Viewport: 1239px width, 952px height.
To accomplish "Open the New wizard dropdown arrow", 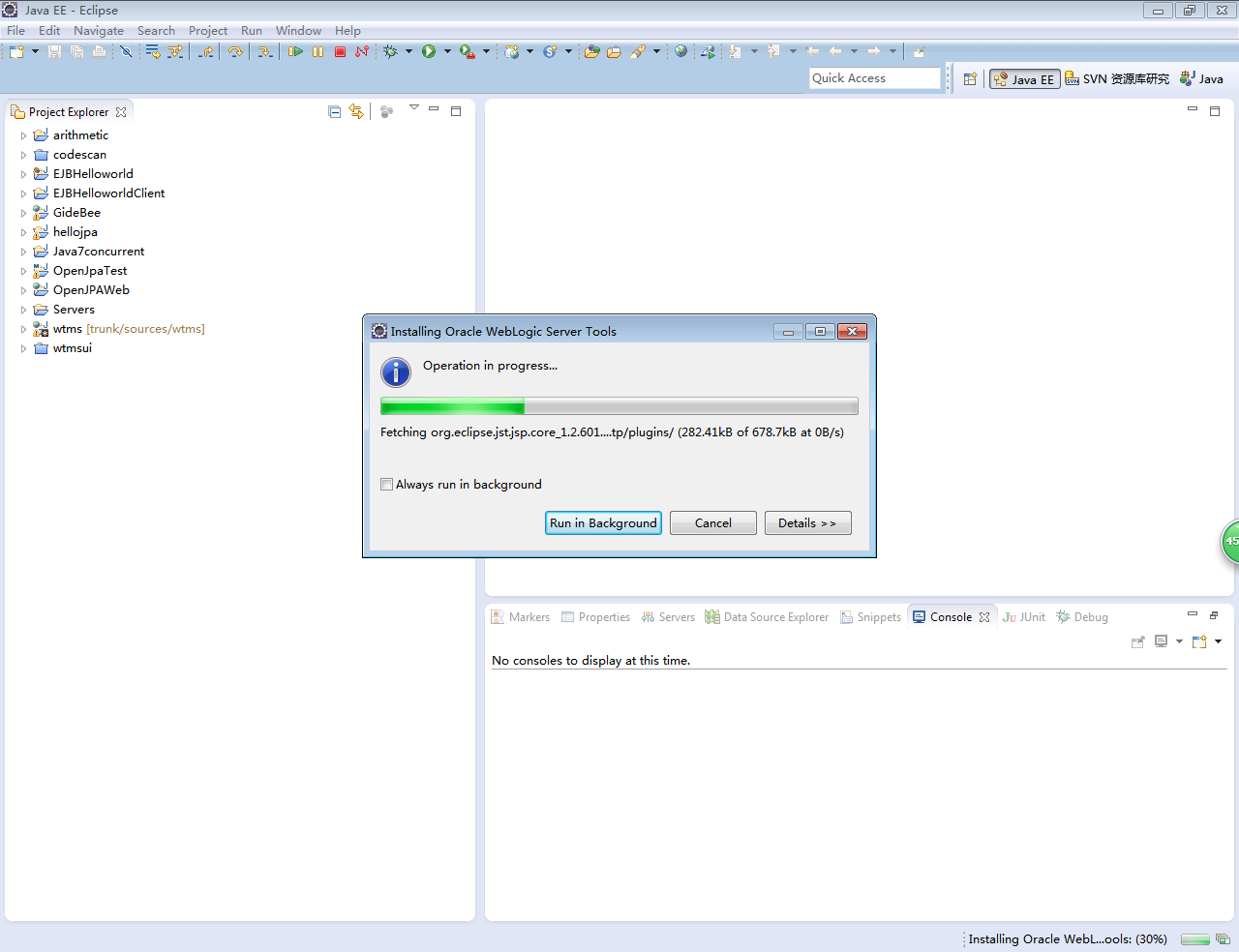I will (35, 51).
